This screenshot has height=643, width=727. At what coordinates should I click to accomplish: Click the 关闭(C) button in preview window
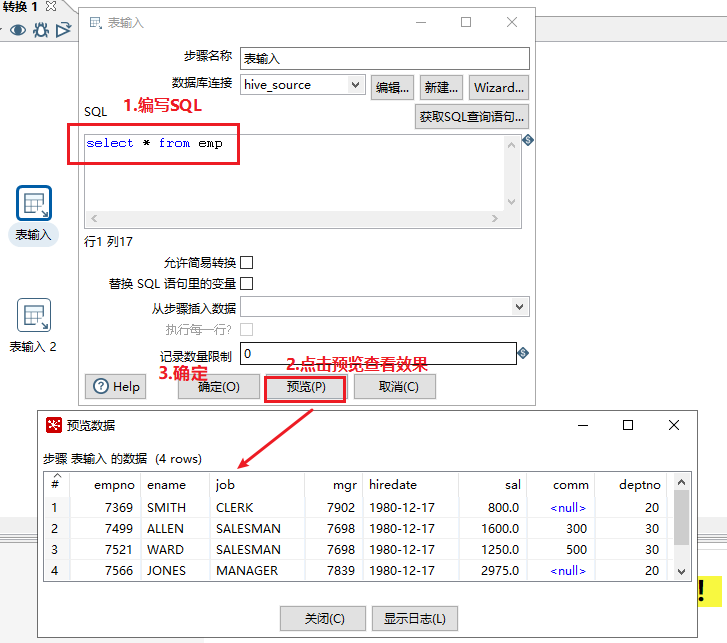(x=323, y=618)
